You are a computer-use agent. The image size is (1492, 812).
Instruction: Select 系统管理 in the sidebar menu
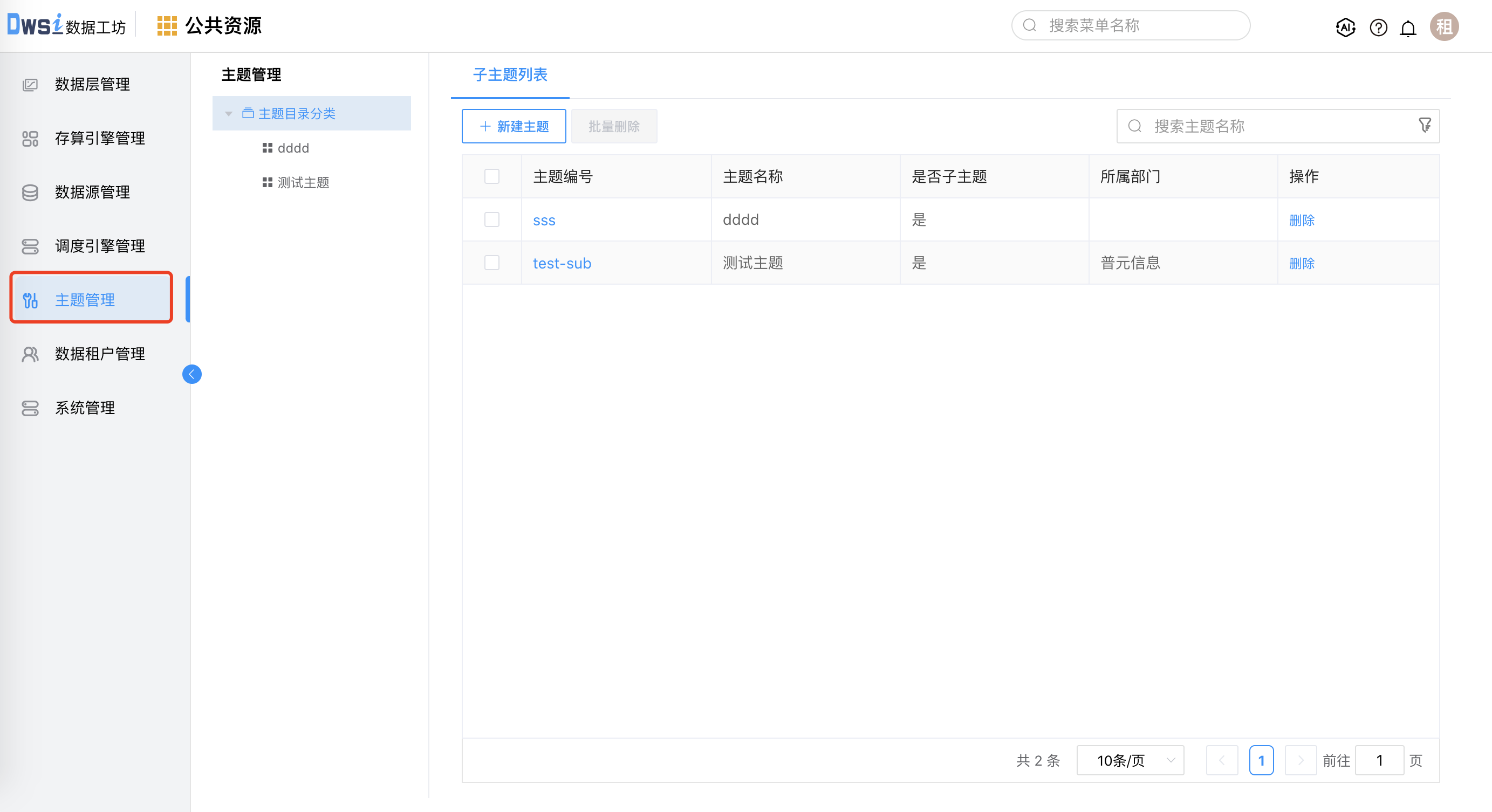point(85,408)
